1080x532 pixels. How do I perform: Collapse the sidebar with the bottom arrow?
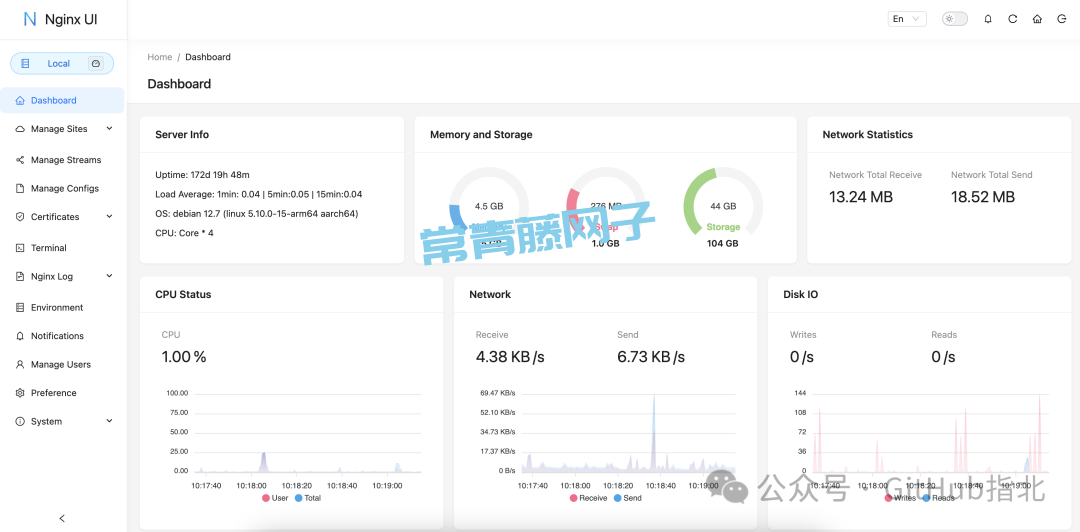(x=62, y=518)
